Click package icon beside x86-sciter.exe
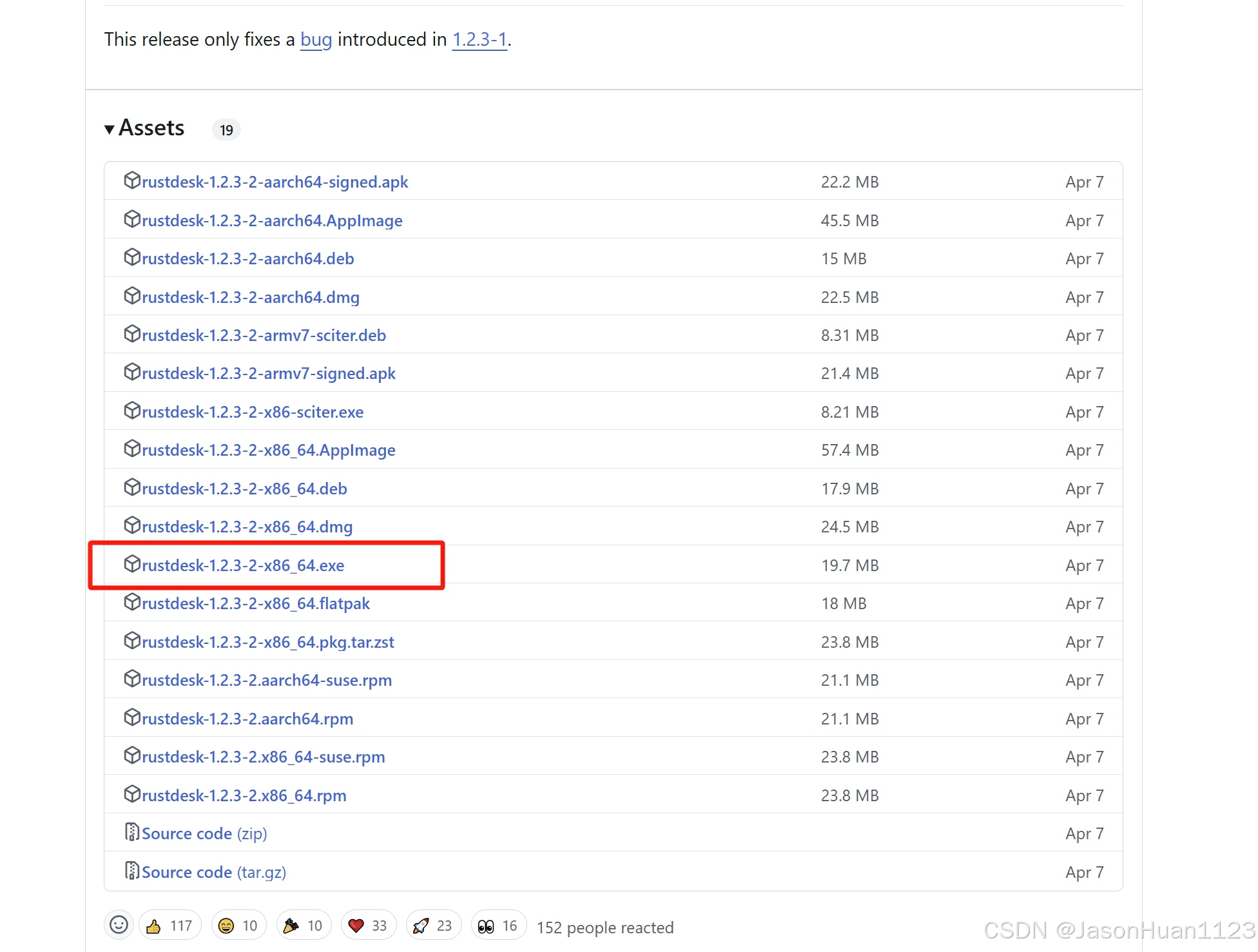1258x952 pixels. point(132,410)
